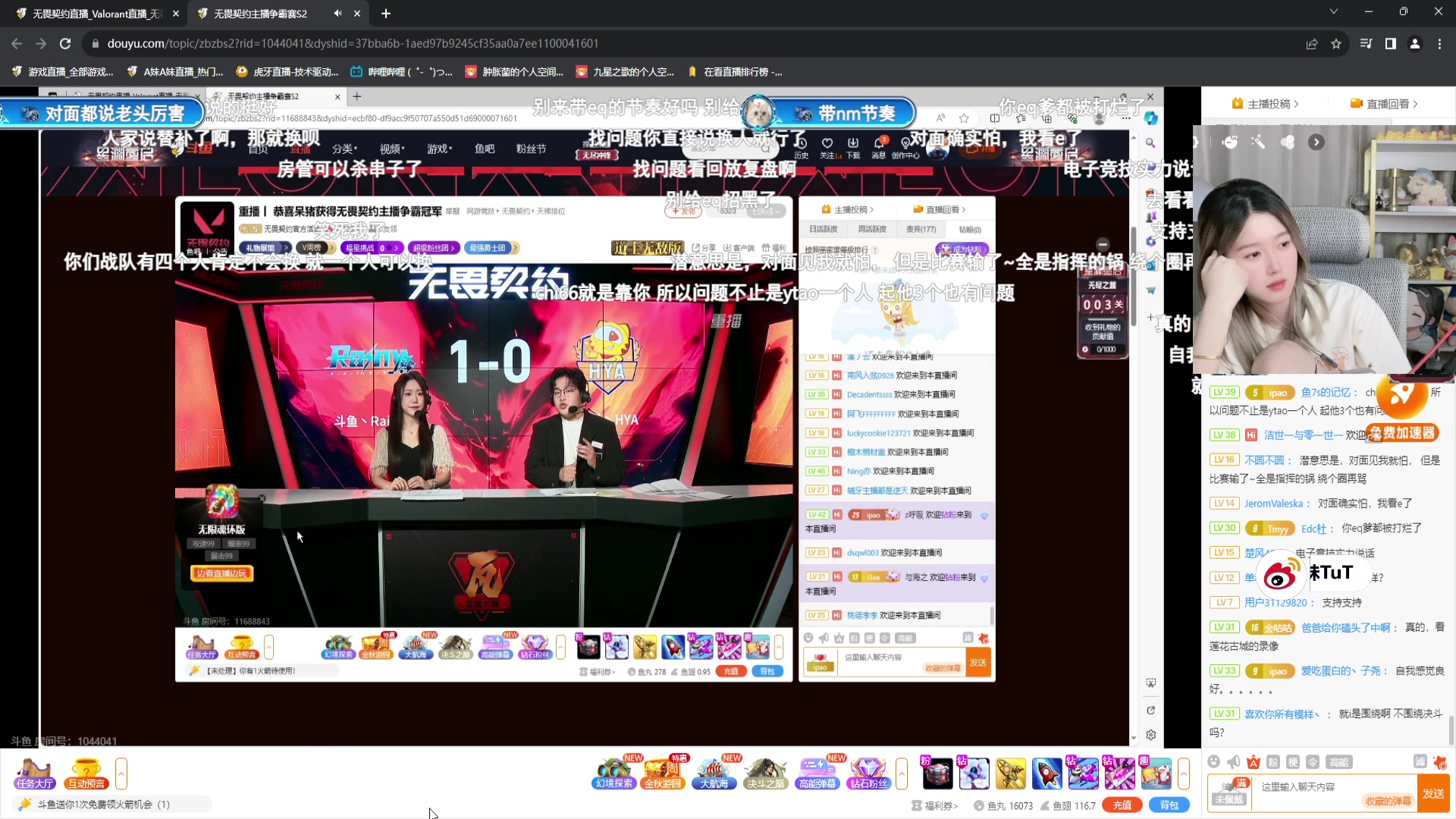Viewport: 1456px width, 819px height.
Task: Open the 金秋游园 activity icon
Action: (x=663, y=773)
